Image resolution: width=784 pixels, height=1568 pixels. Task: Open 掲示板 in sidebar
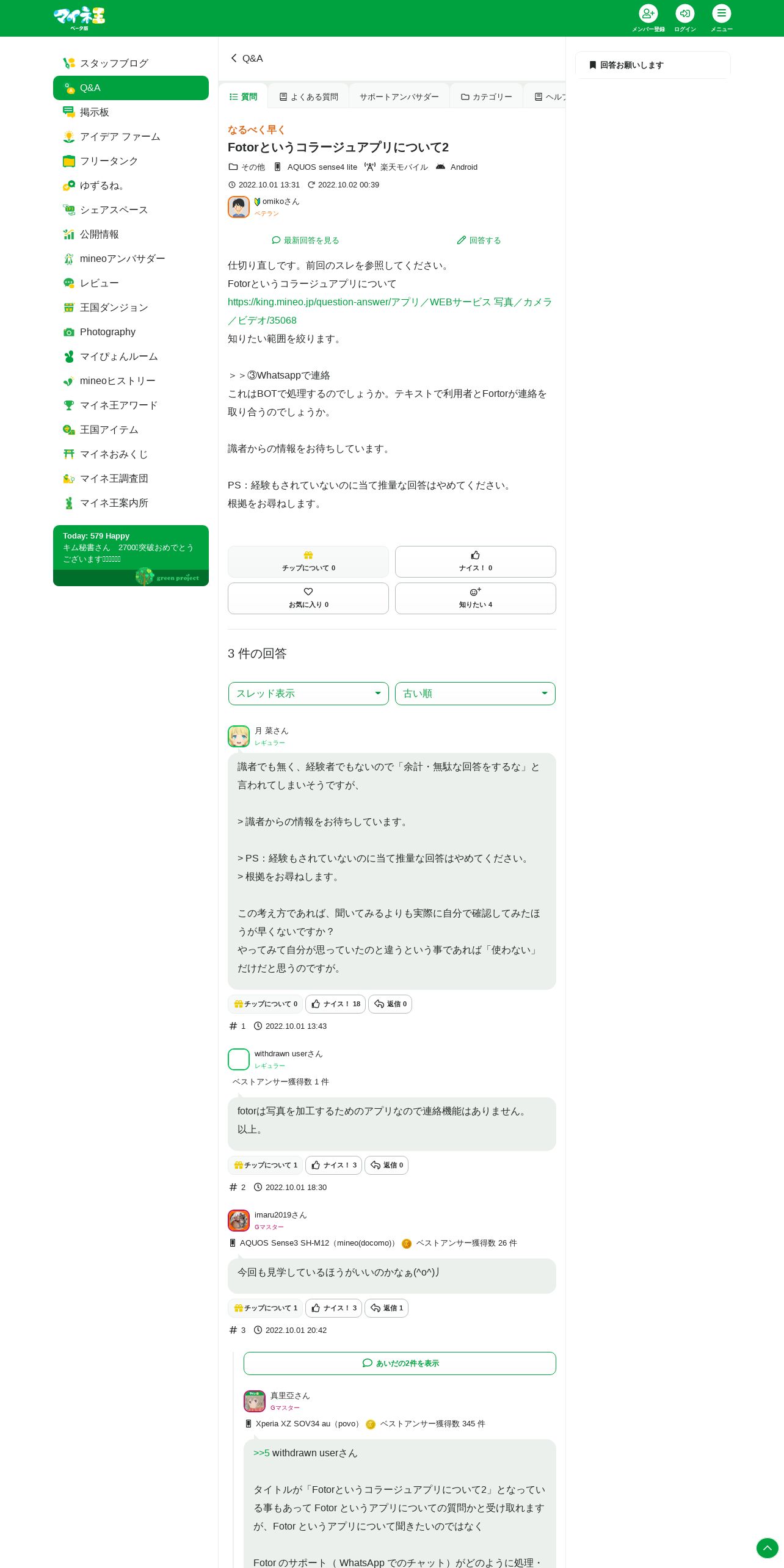(131, 112)
